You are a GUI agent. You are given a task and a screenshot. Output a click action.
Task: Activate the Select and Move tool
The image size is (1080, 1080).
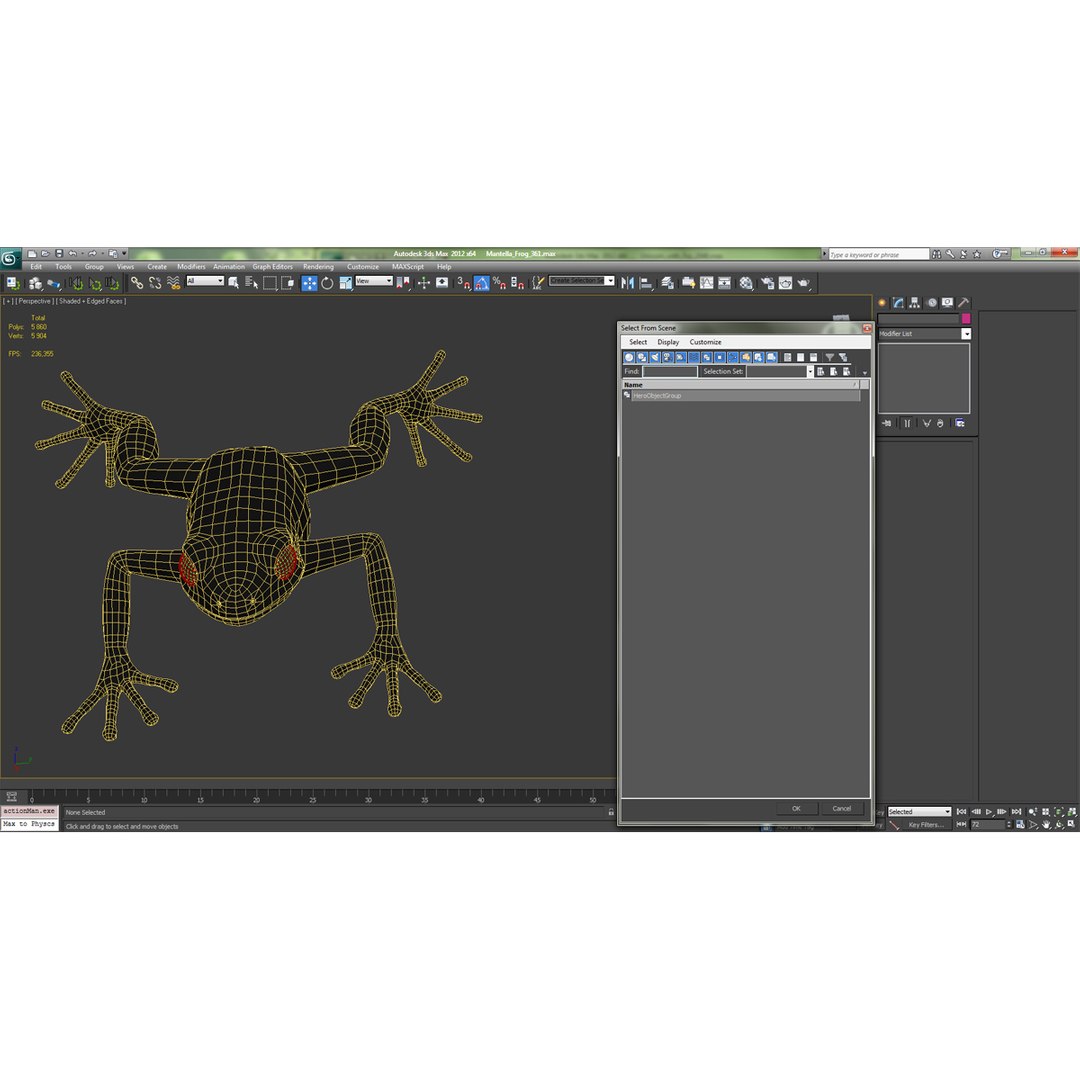click(x=309, y=282)
